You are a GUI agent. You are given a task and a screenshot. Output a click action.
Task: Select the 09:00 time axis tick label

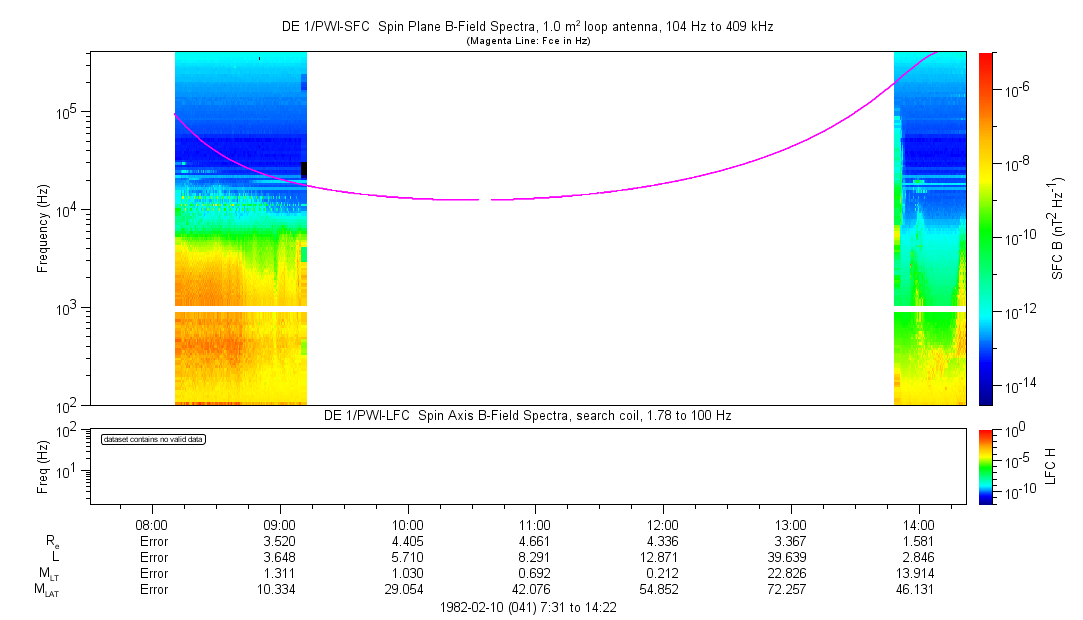[279, 524]
